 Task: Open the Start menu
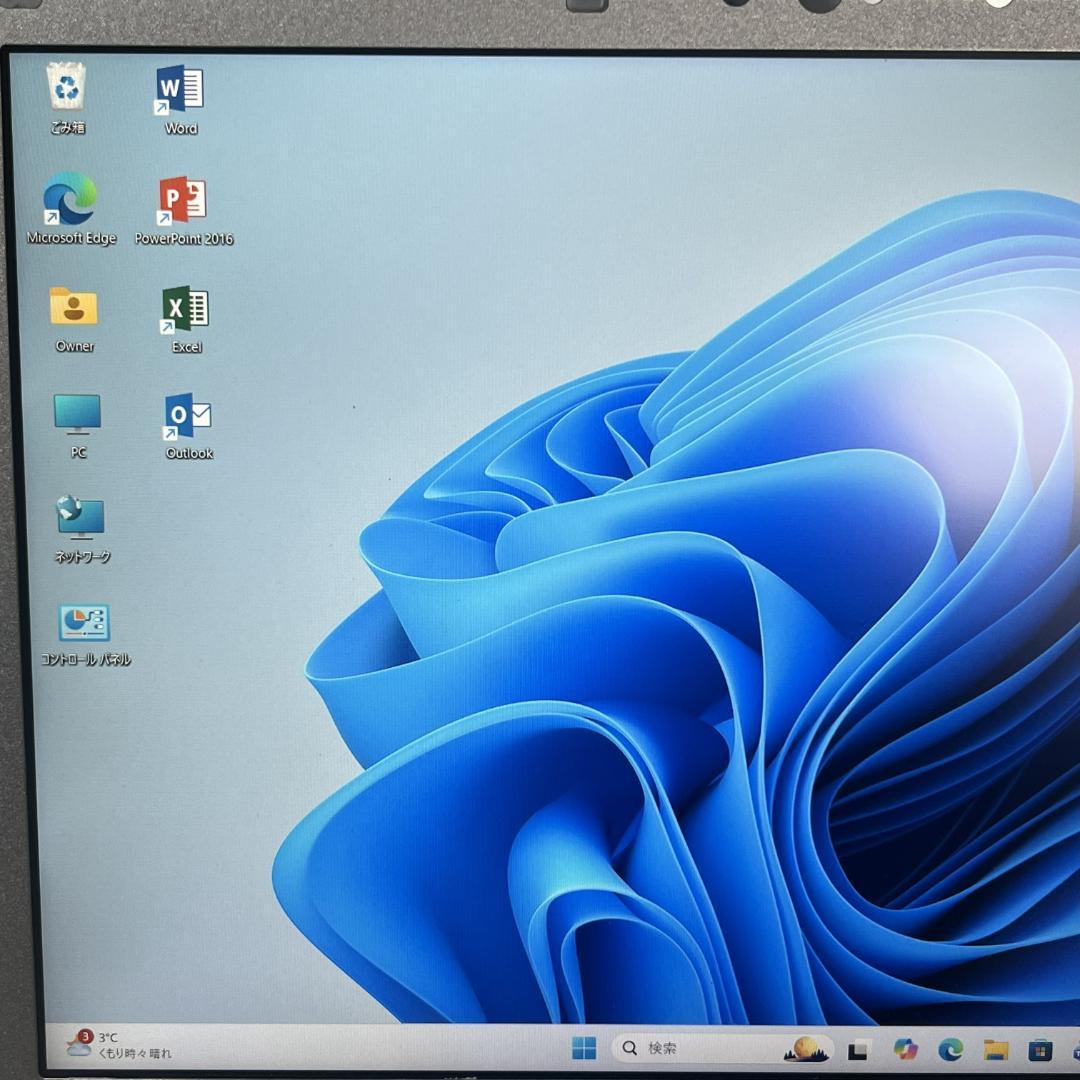tap(584, 1050)
